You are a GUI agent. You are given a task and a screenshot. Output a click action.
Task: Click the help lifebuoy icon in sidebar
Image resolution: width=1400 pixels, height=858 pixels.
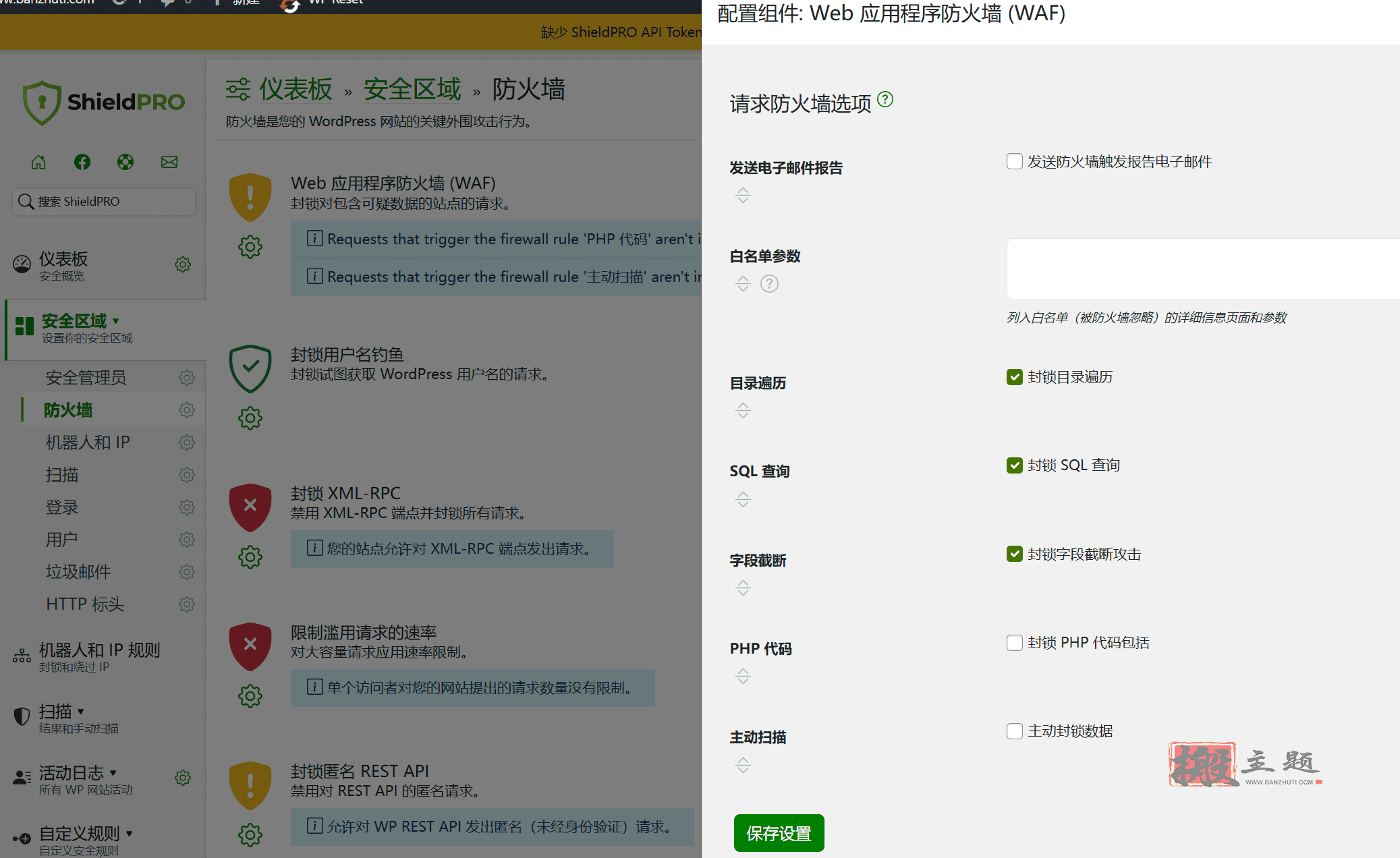[x=125, y=162]
